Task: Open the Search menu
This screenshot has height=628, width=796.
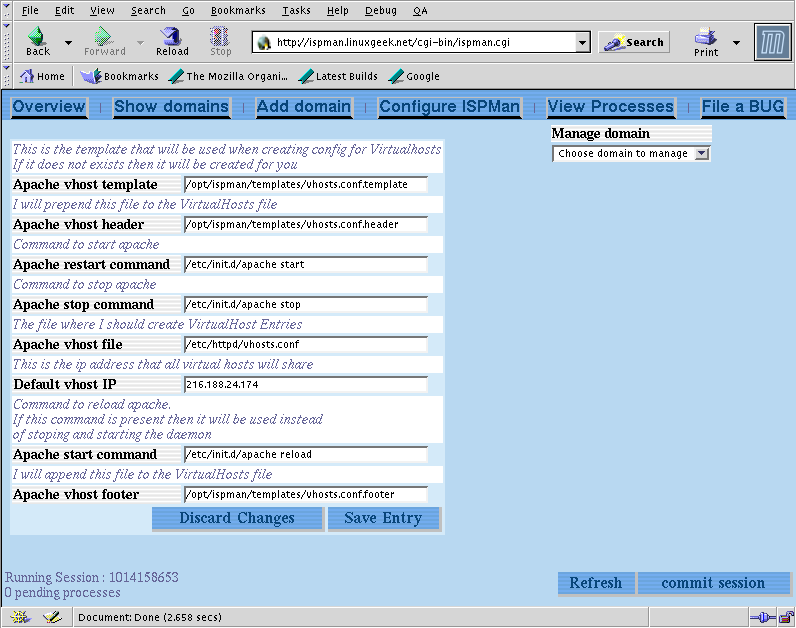Action: (x=148, y=10)
